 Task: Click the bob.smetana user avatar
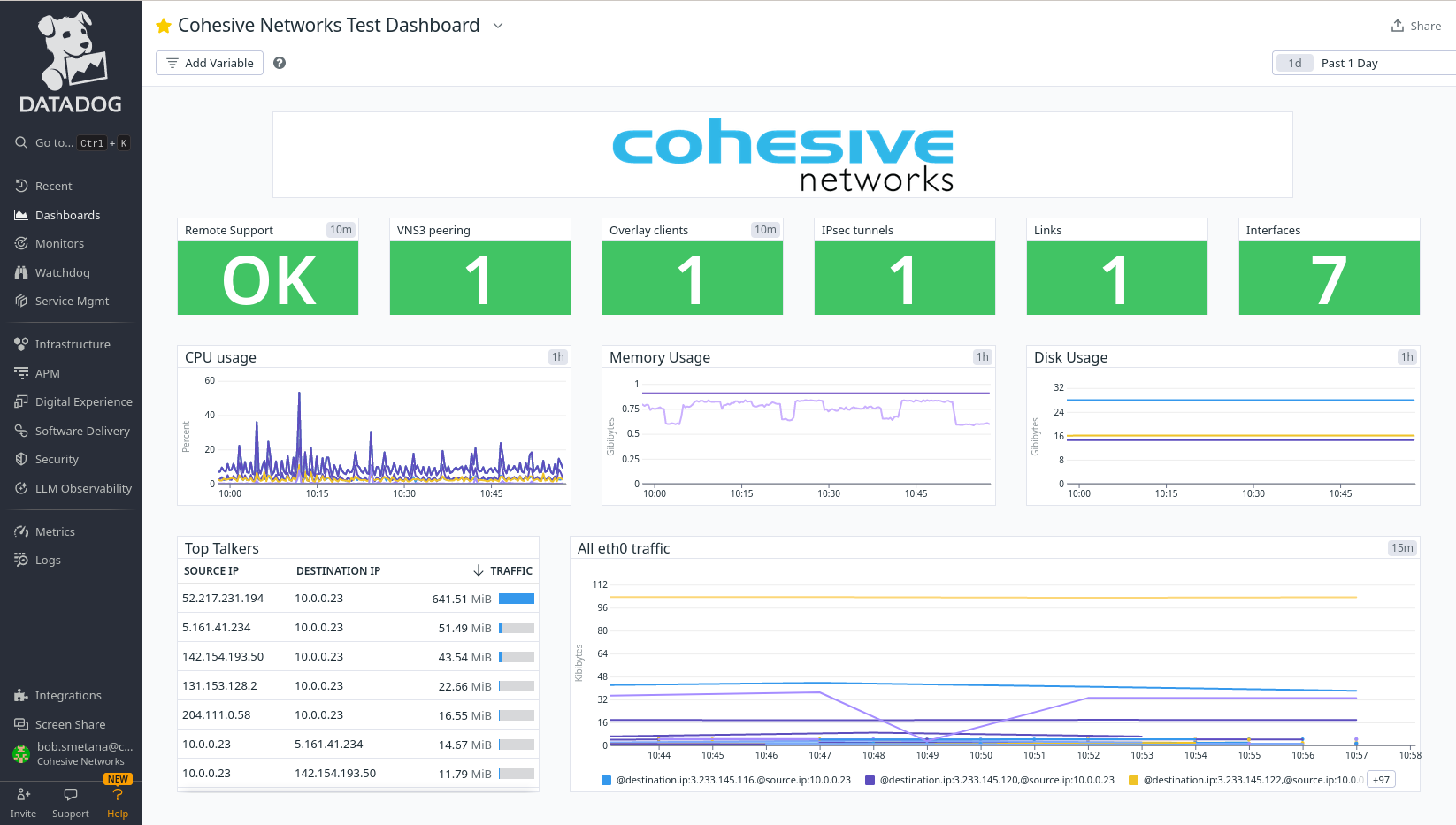click(21, 753)
